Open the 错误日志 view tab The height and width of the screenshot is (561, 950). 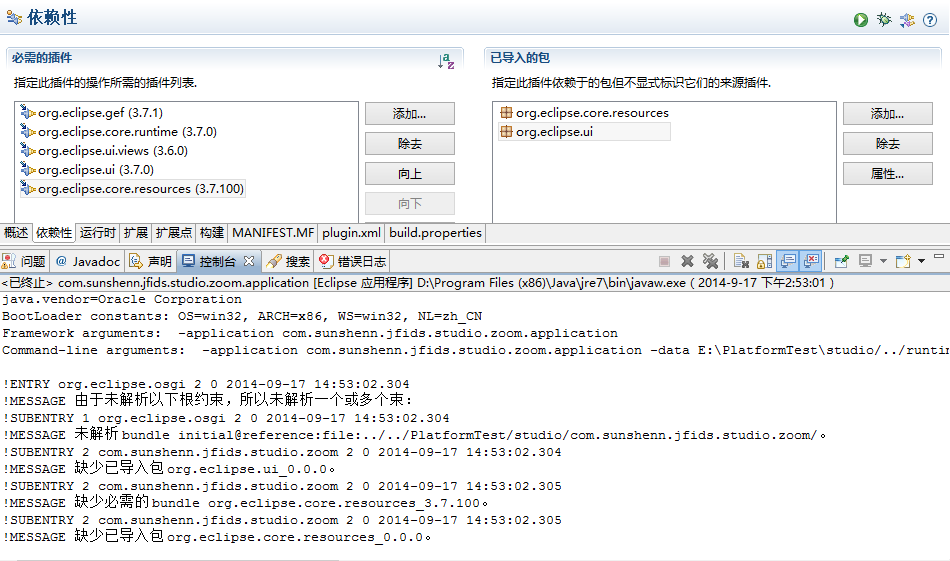(354, 262)
